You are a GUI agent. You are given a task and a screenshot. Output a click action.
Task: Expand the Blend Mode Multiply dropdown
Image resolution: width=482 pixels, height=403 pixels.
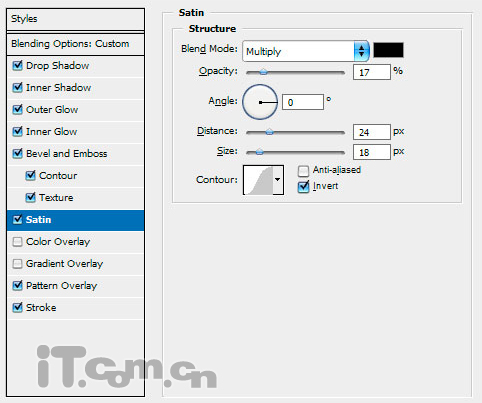[306, 51]
